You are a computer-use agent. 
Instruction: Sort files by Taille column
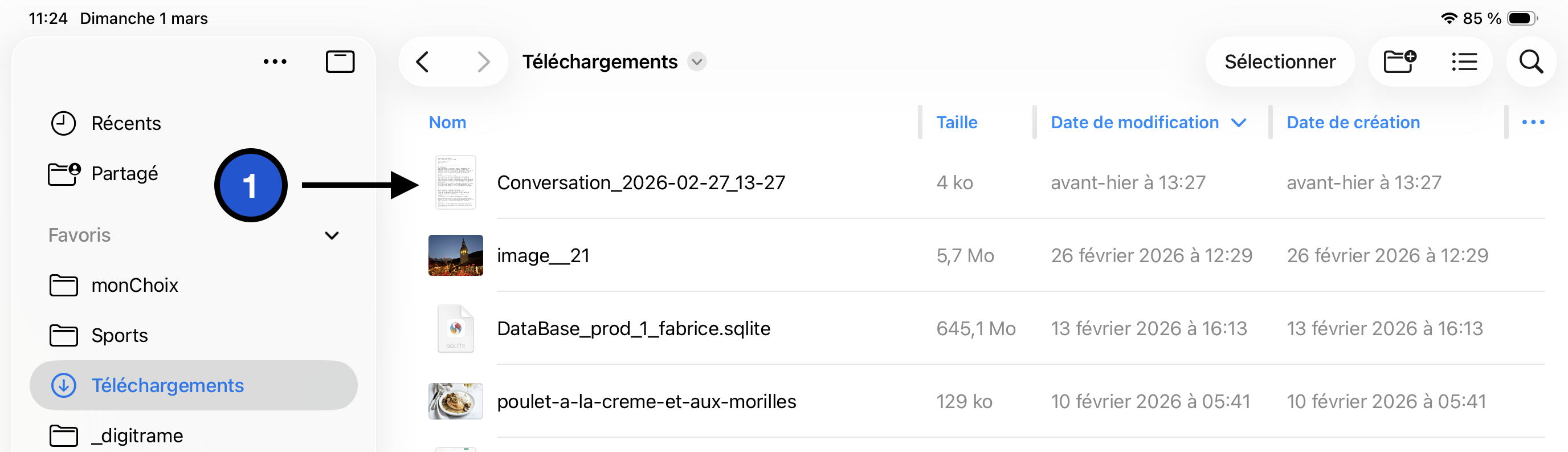(956, 123)
